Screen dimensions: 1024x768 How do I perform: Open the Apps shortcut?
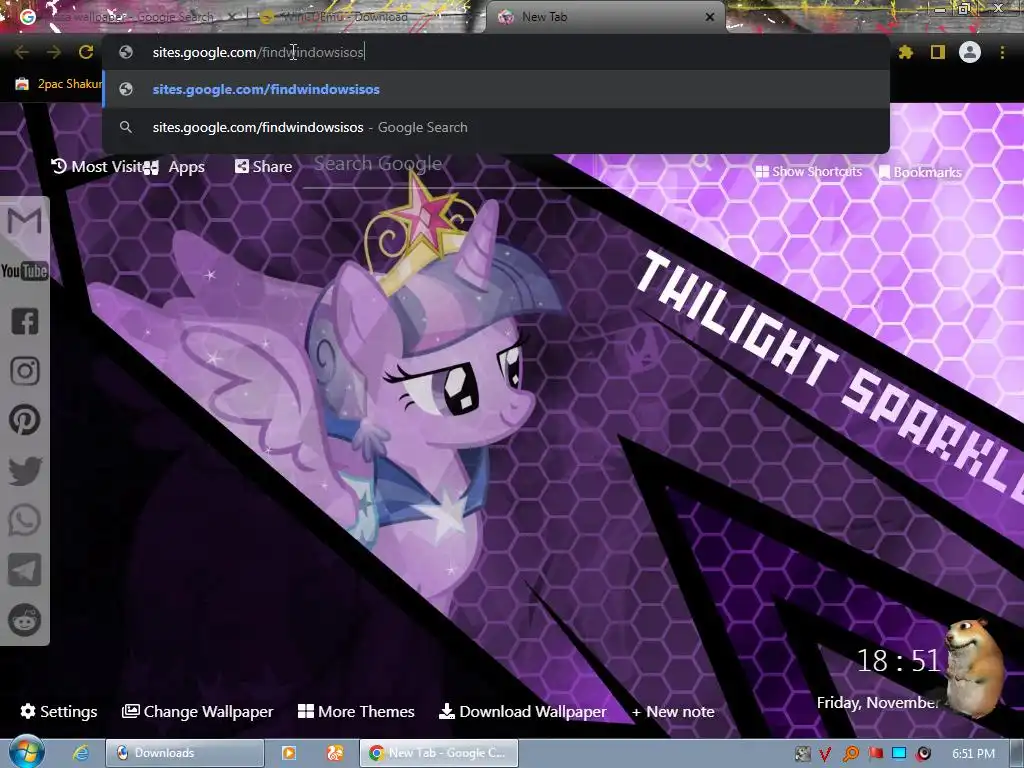(175, 167)
